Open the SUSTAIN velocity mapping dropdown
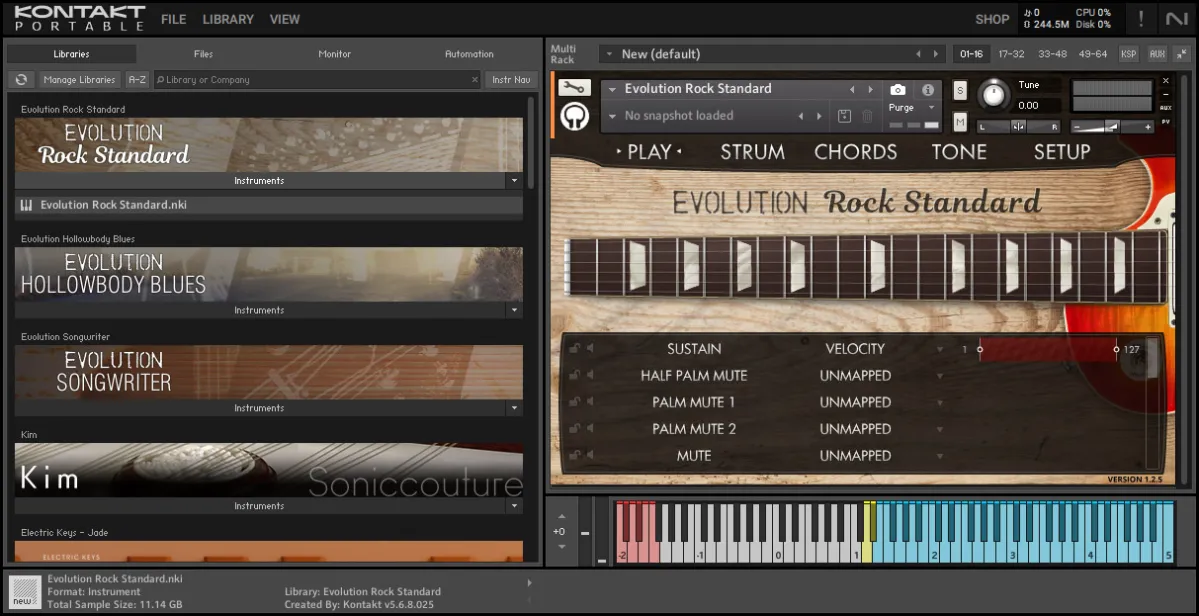The width and height of the screenshot is (1199, 616). point(939,349)
